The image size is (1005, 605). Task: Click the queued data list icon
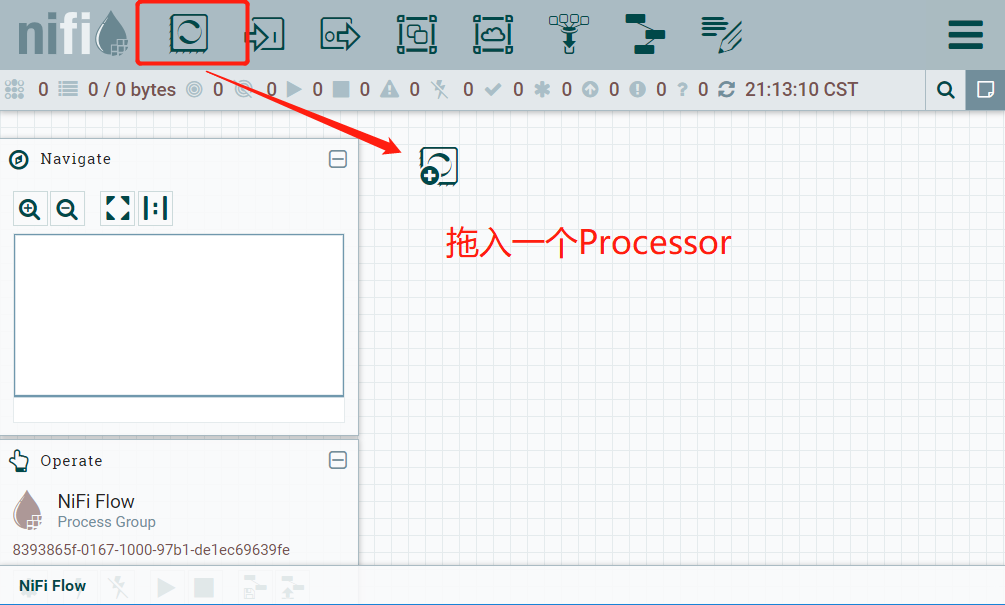[68, 89]
